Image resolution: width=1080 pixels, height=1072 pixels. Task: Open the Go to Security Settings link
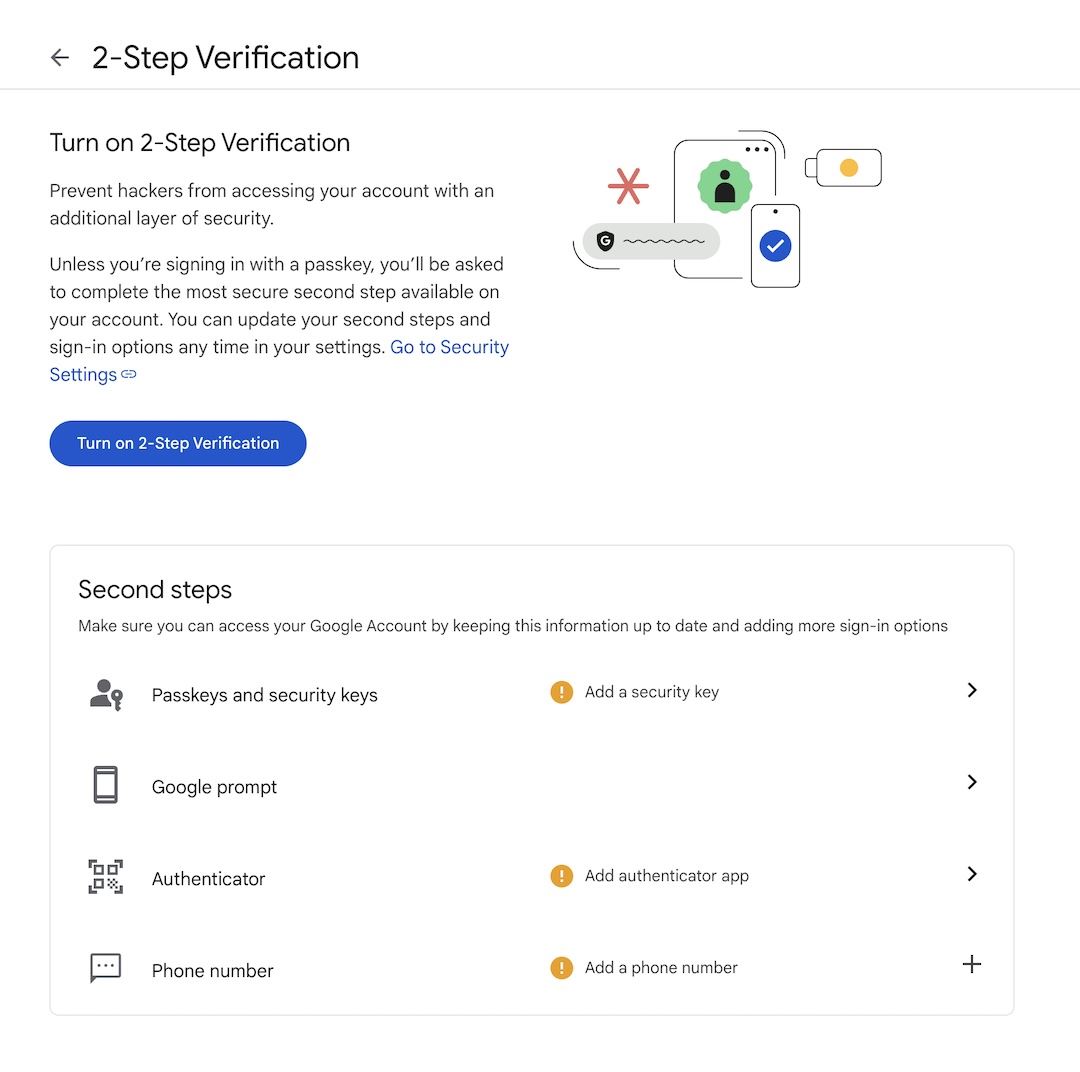pyautogui.click(x=449, y=348)
